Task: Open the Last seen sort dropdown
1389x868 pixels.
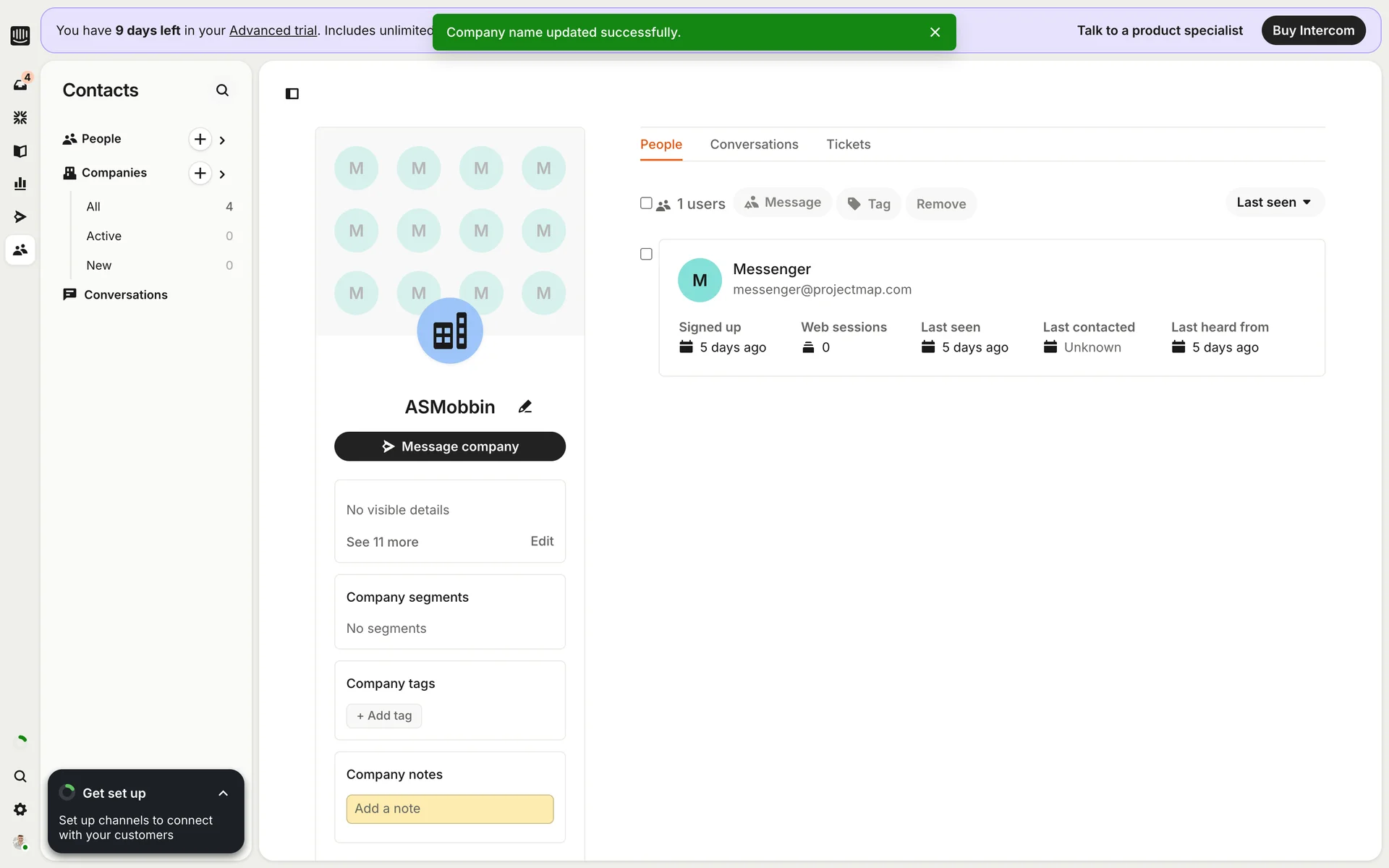Action: pyautogui.click(x=1274, y=203)
